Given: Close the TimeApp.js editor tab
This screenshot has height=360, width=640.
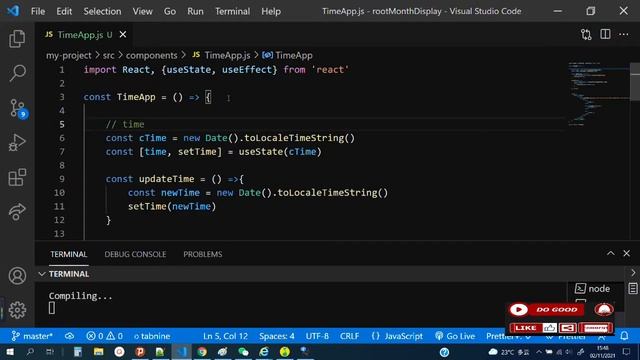Looking at the screenshot, I should pos(123,35).
